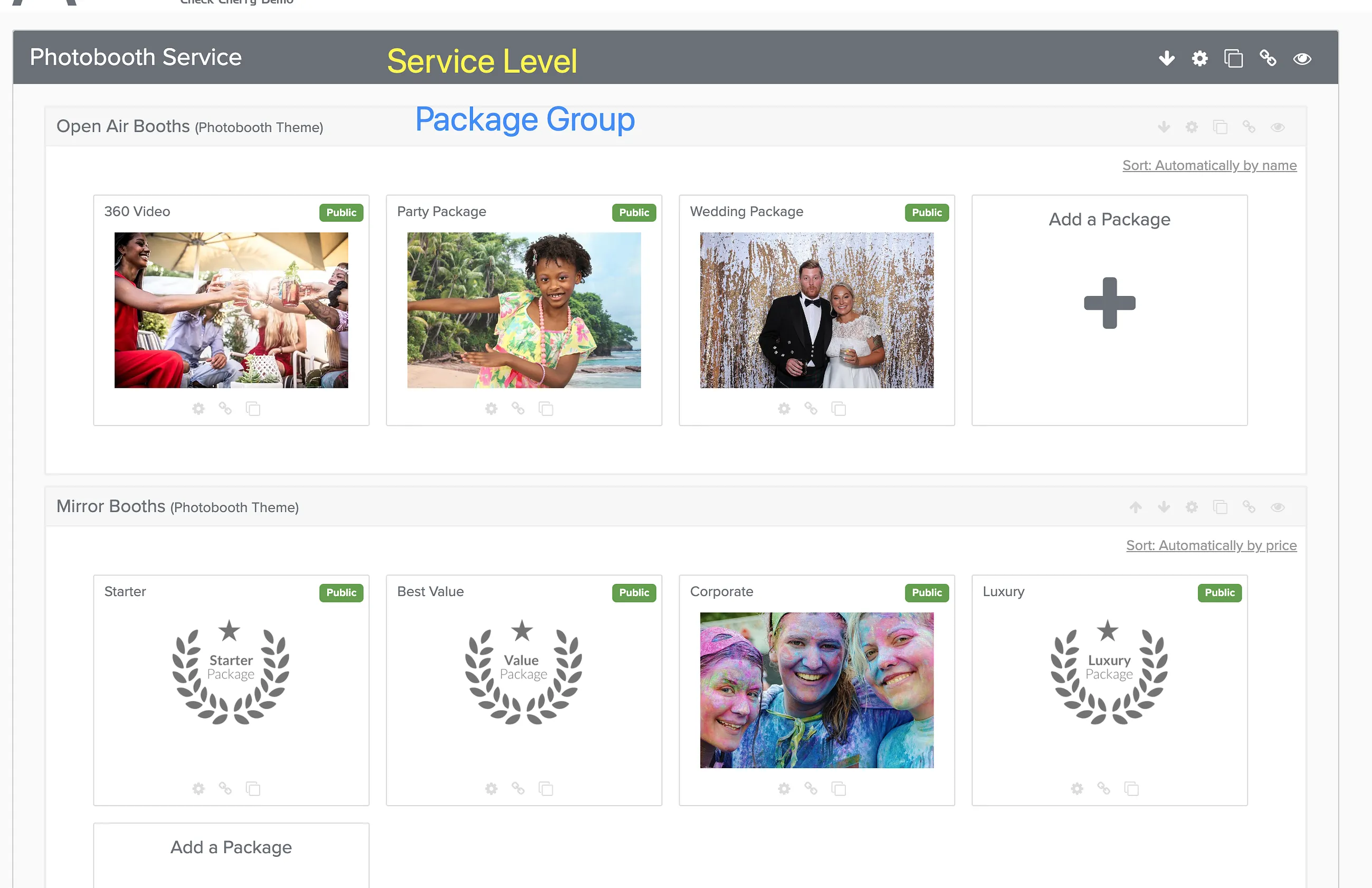Screen dimensions: 1372x888
Task: Duplicate the Luxury package
Action: [x=1131, y=788]
